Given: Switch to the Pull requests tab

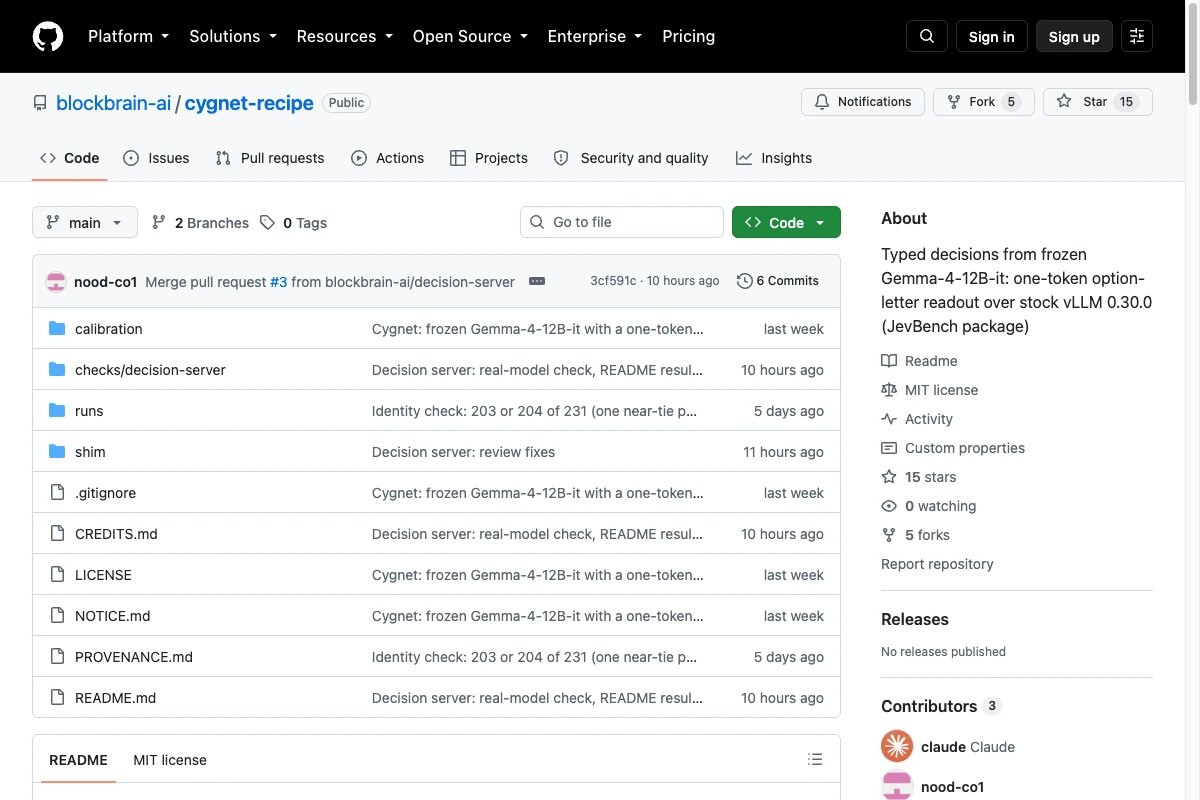Looking at the screenshot, I should point(270,158).
